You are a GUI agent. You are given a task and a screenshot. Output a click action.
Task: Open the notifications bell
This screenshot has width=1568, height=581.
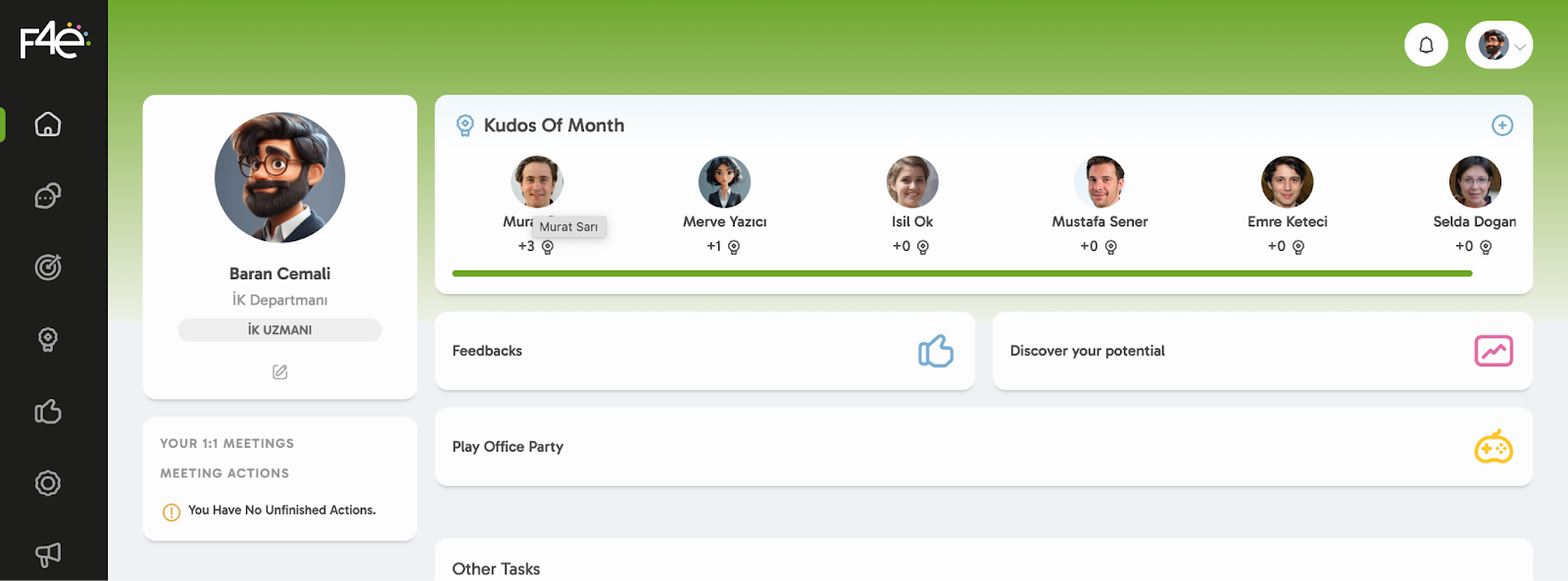(x=1426, y=45)
